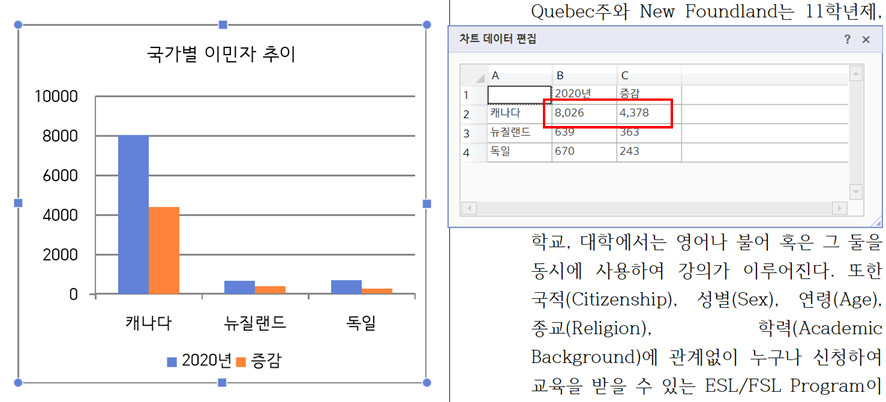Click the help question mark in chart data dialog

847,40
